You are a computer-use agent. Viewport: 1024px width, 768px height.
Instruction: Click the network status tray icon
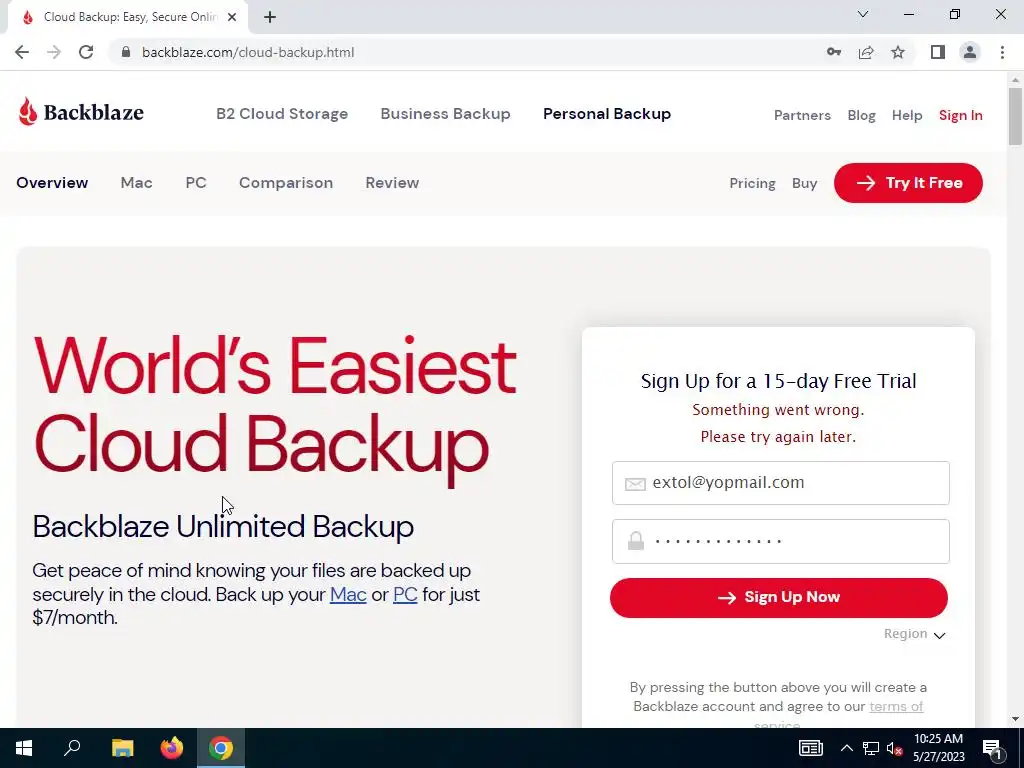pyautogui.click(x=871, y=748)
